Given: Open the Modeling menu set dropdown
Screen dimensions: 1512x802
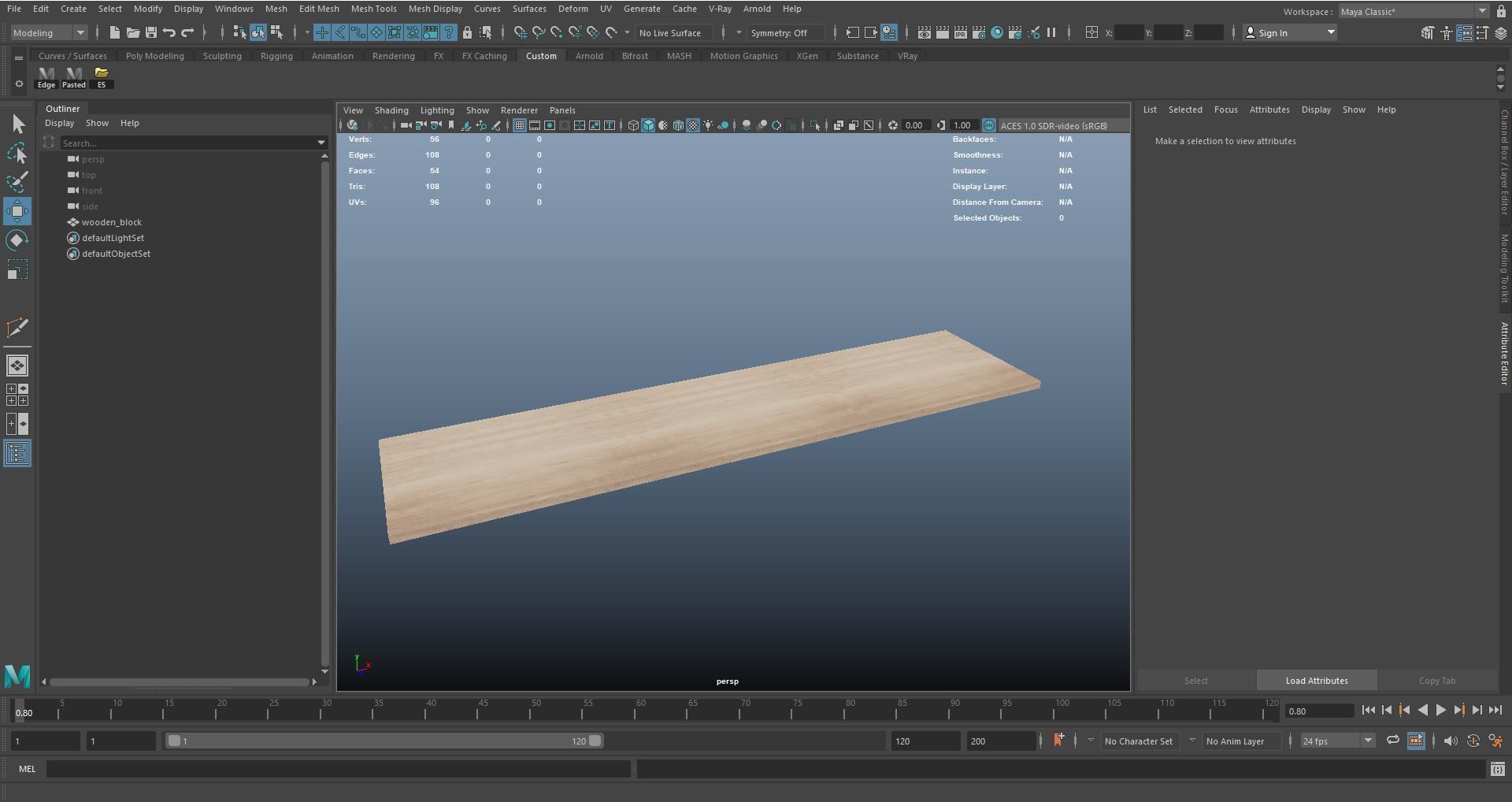Looking at the screenshot, I should [49, 32].
